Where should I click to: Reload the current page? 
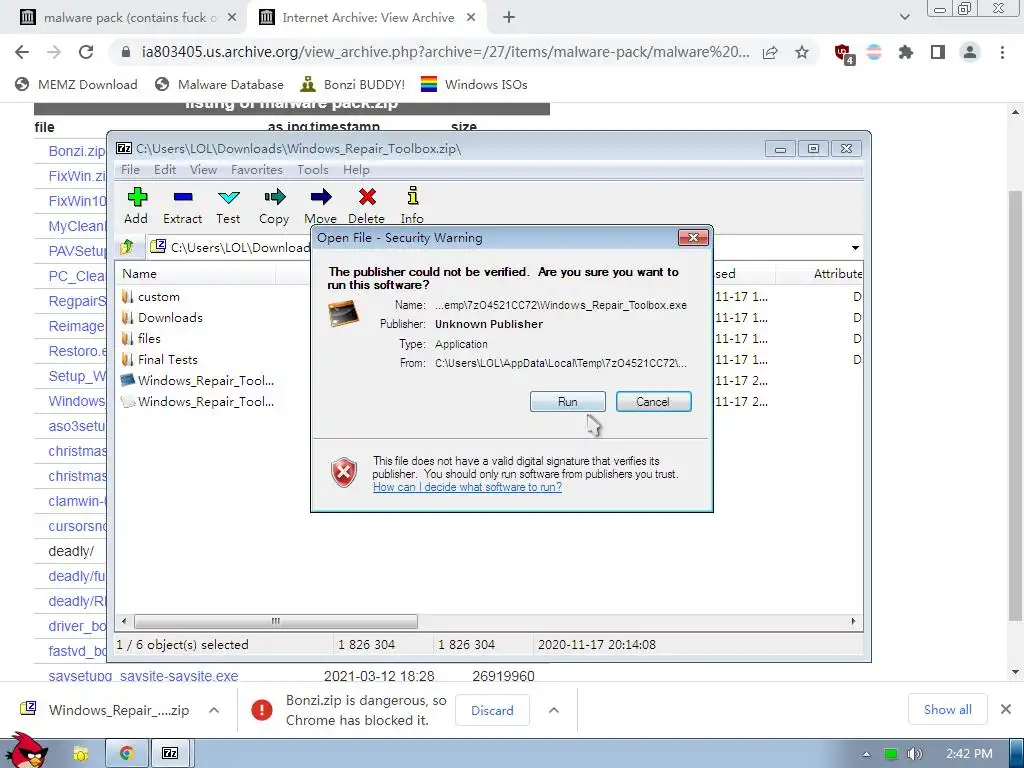pyautogui.click(x=86, y=52)
